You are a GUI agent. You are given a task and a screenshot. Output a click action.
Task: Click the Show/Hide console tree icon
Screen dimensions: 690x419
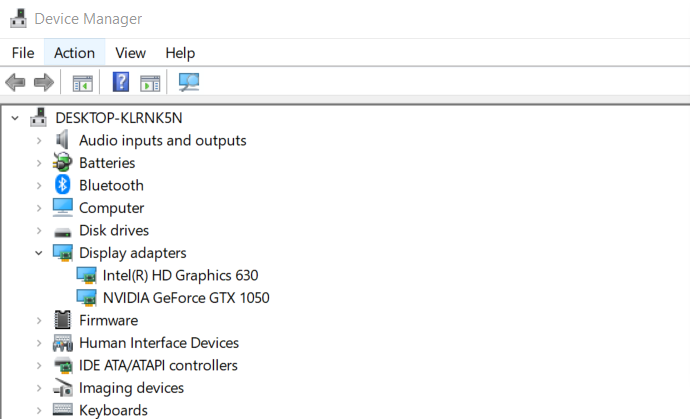coord(83,83)
